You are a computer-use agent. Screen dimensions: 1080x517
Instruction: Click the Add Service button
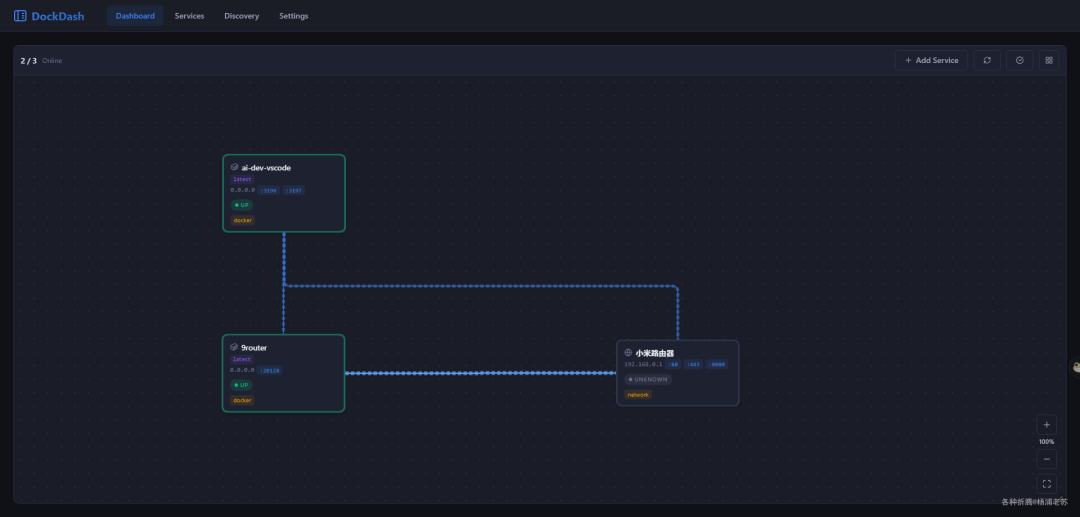click(931, 61)
